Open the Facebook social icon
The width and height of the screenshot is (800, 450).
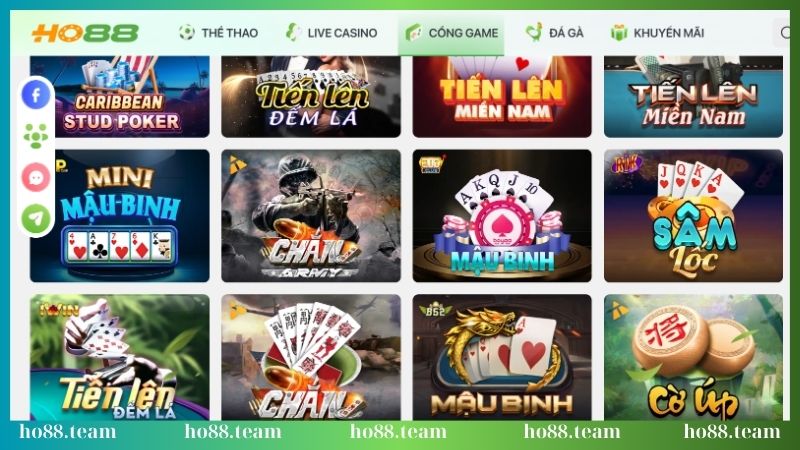point(36,95)
